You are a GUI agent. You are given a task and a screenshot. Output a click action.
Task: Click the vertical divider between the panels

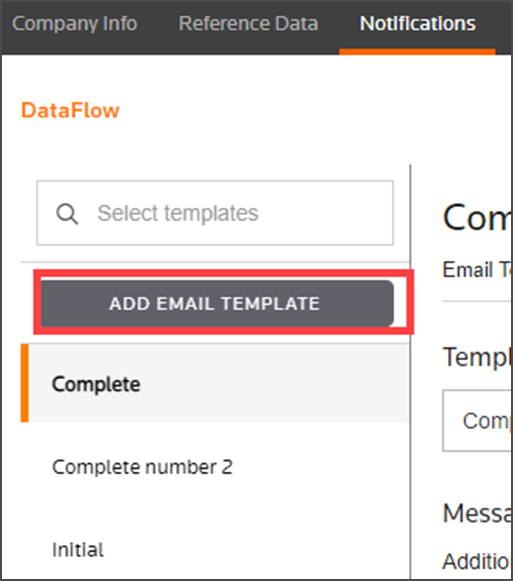coord(410,372)
